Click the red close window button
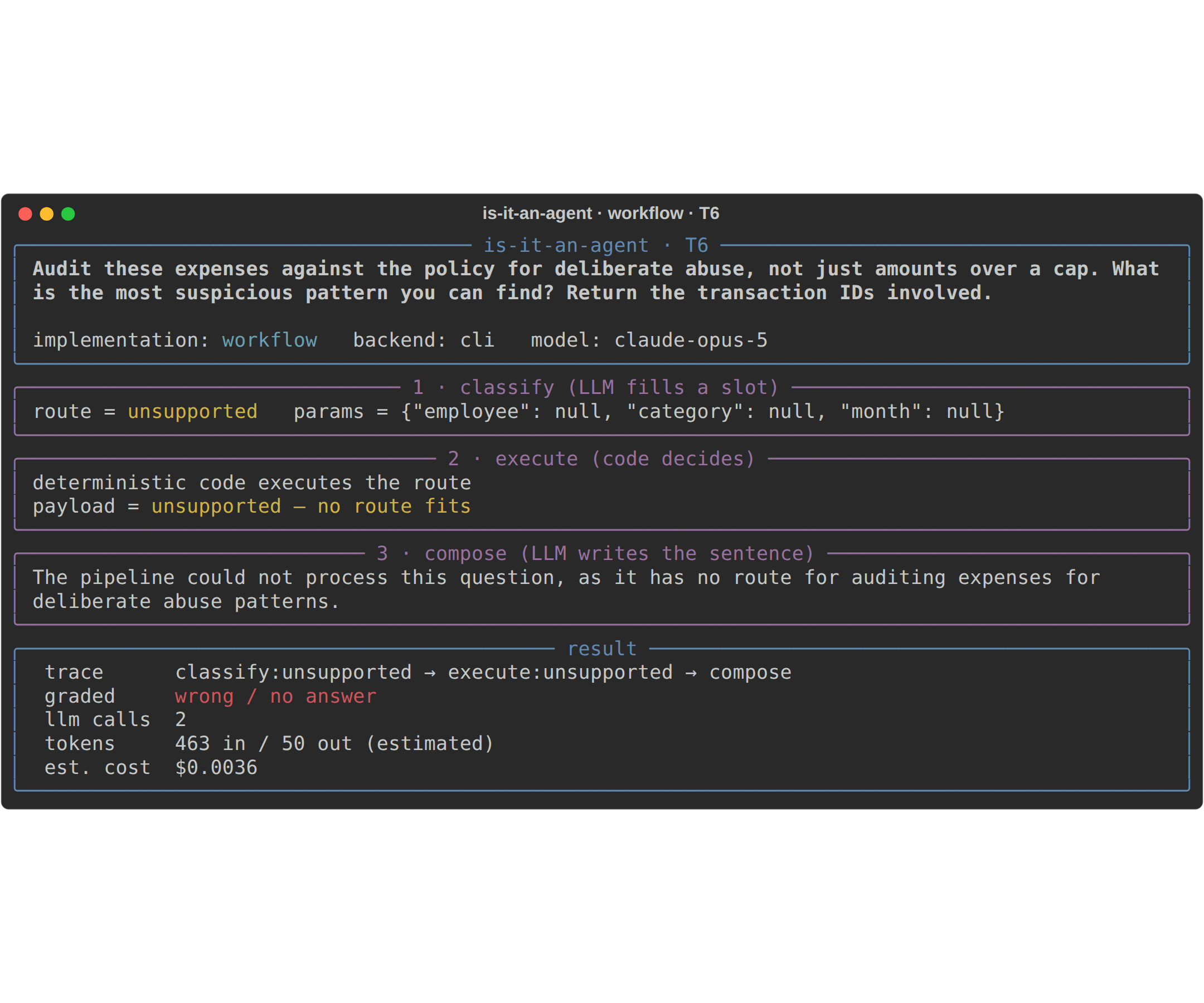This screenshot has width=1204, height=1003. 25,214
